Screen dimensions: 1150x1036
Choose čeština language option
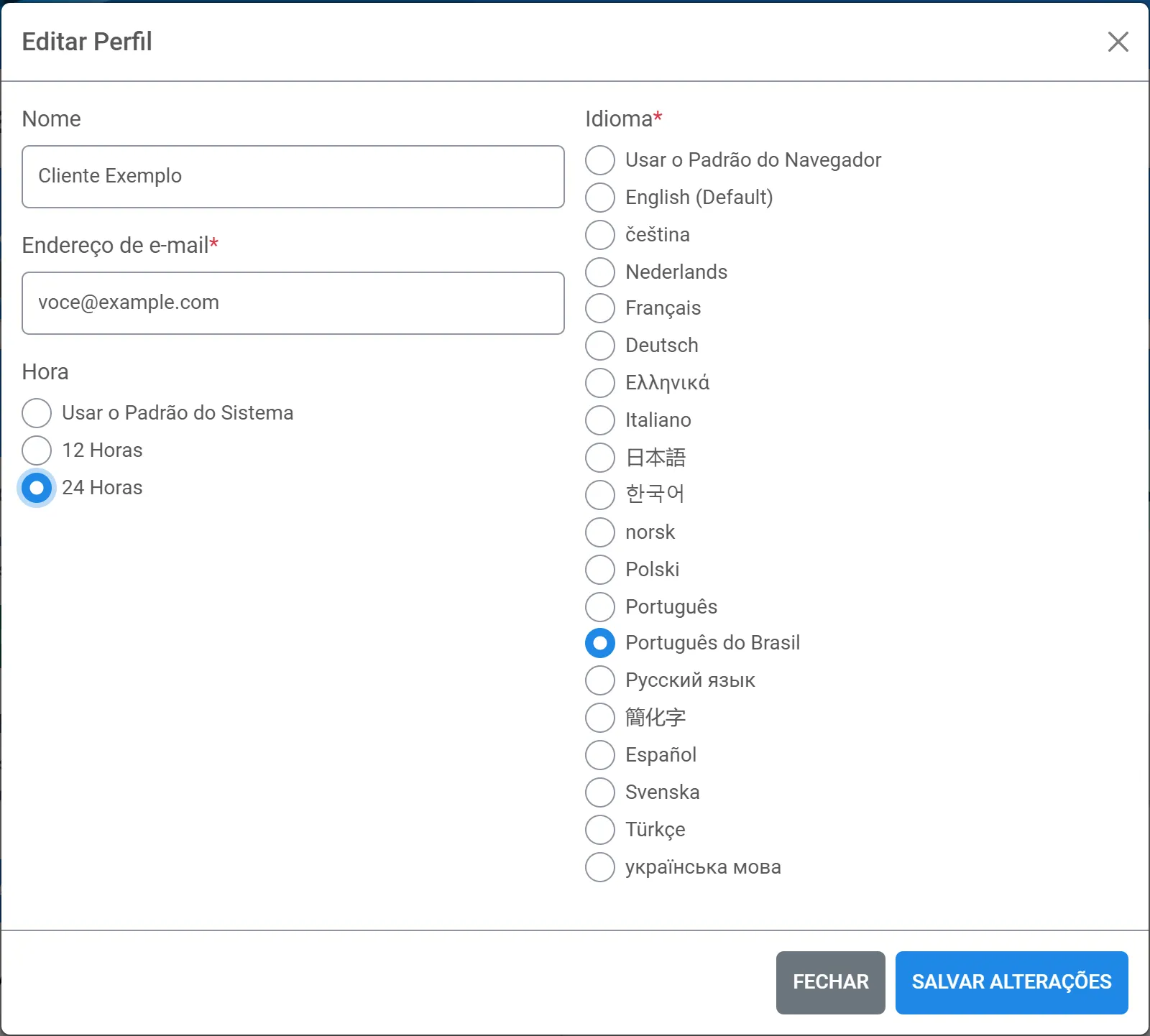coord(600,235)
